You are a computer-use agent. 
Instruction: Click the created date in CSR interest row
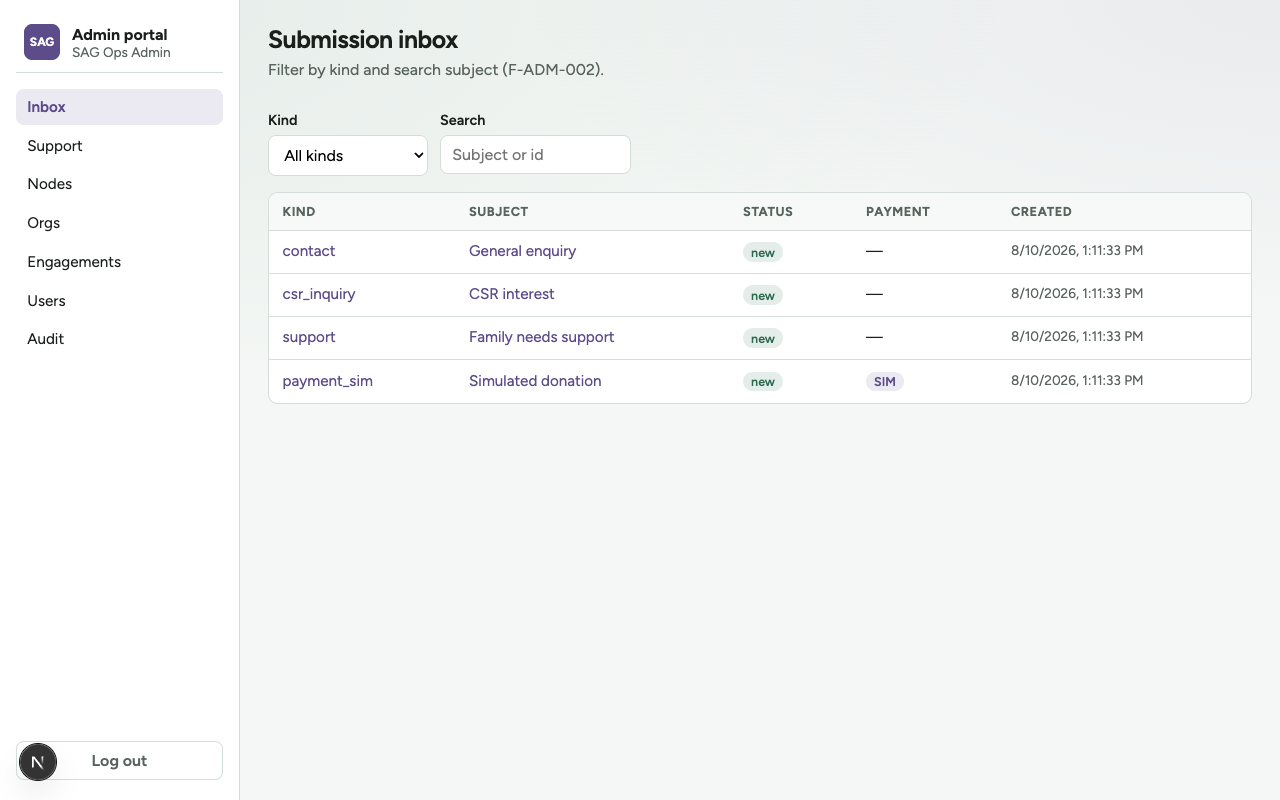1077,294
